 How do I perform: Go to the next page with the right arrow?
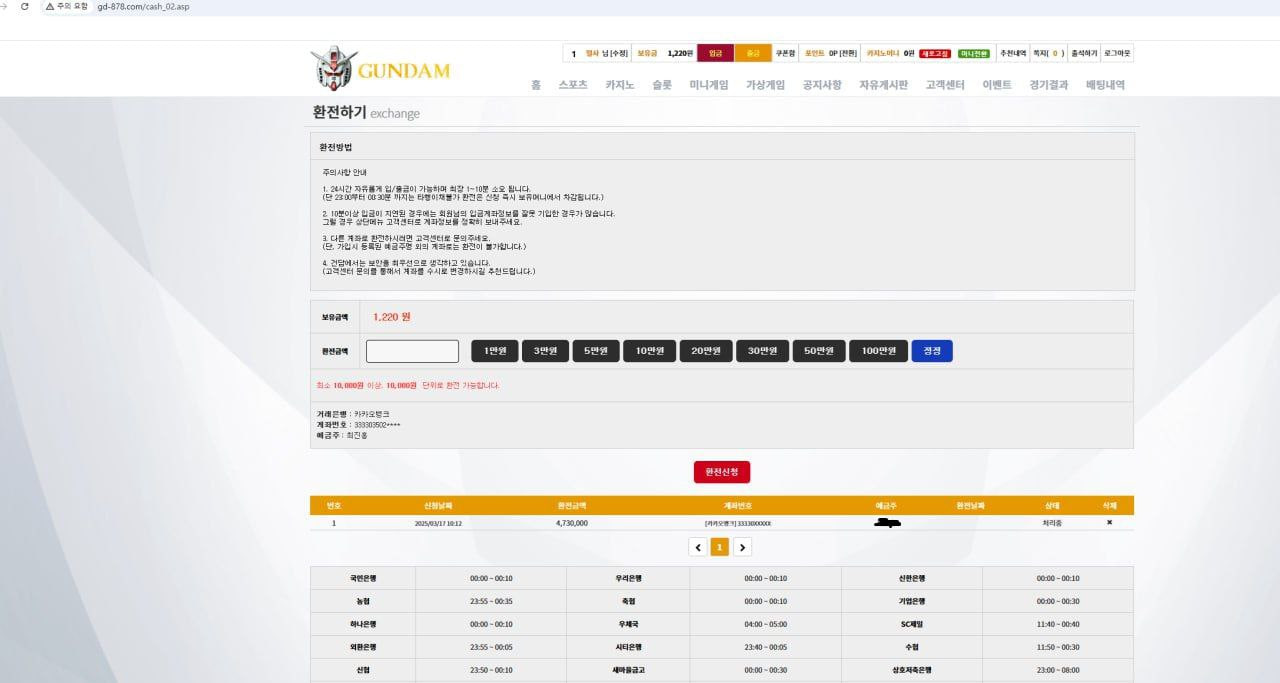(742, 547)
